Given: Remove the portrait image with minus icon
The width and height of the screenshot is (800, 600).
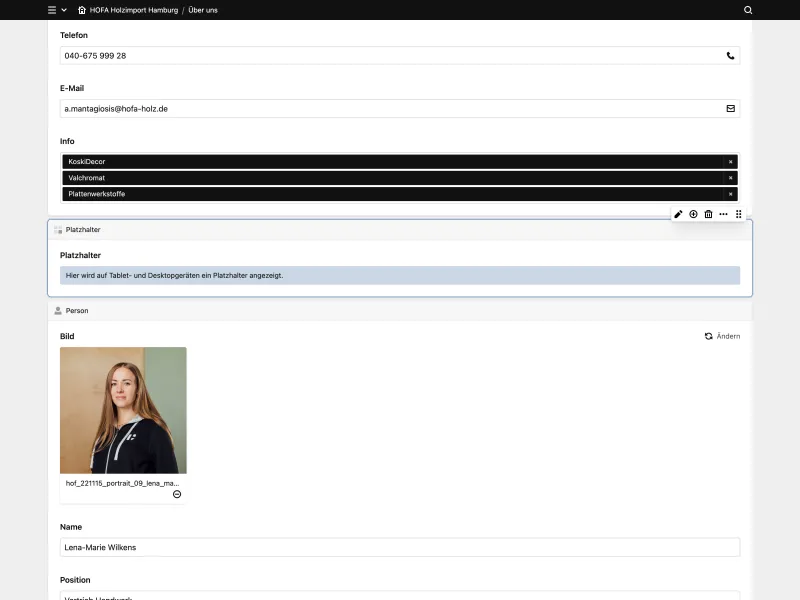Looking at the screenshot, I should (177, 493).
